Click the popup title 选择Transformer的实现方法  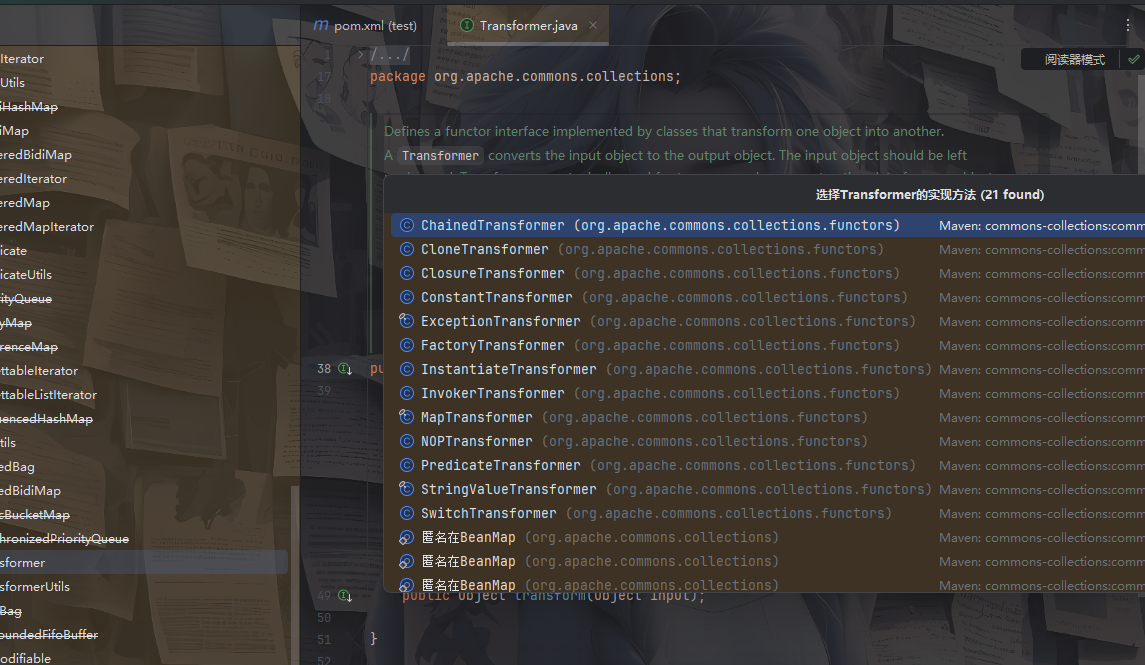point(930,195)
